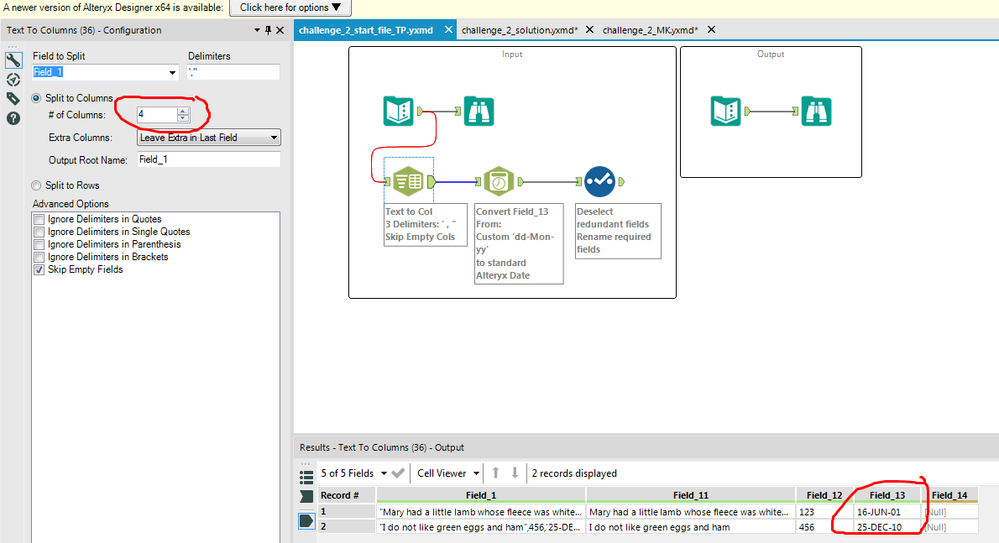Image resolution: width=999 pixels, height=543 pixels.
Task: Click the Convert Field_13 annotation box
Action: coord(519,243)
